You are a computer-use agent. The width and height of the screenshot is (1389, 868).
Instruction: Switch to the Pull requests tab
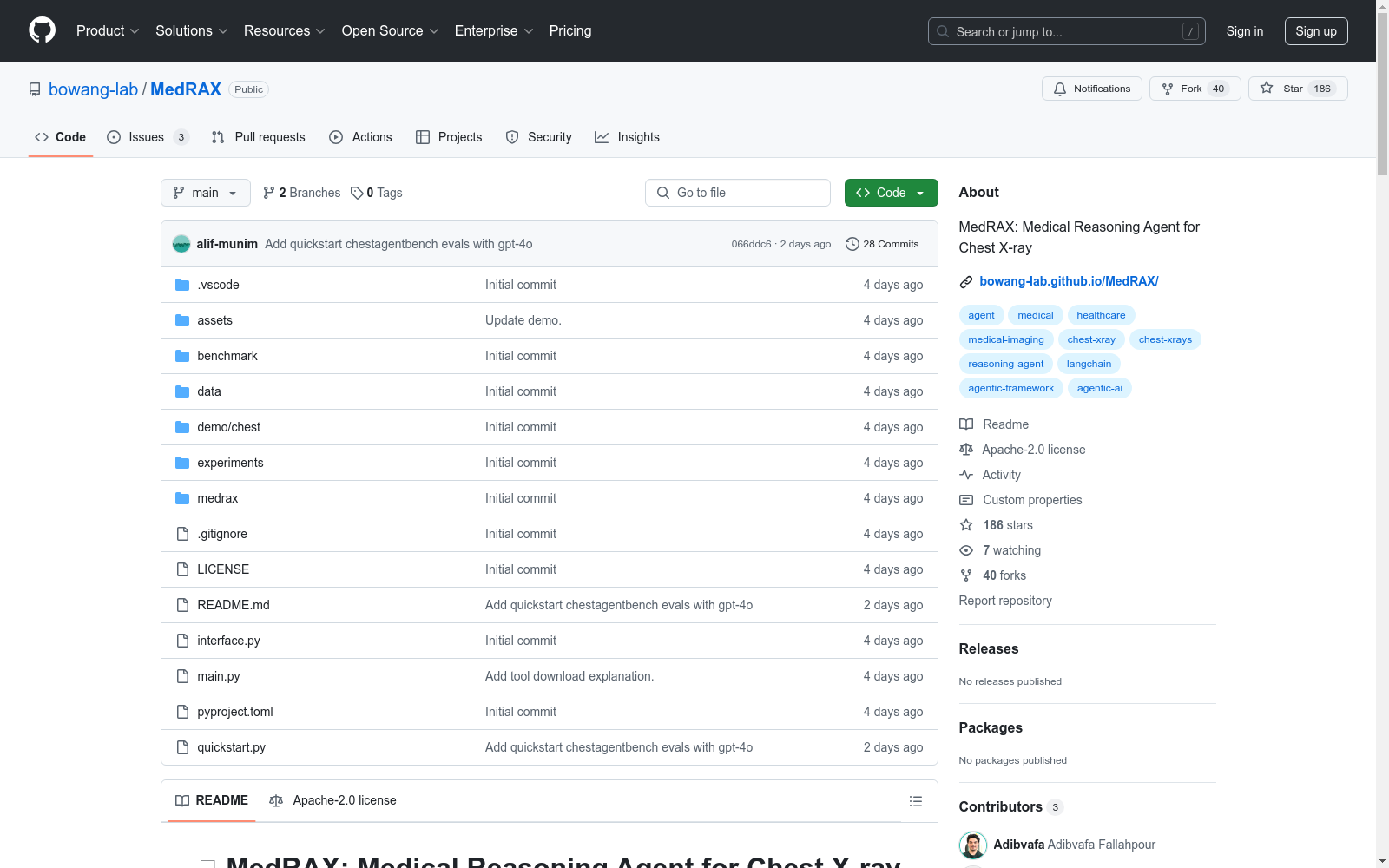click(x=259, y=137)
